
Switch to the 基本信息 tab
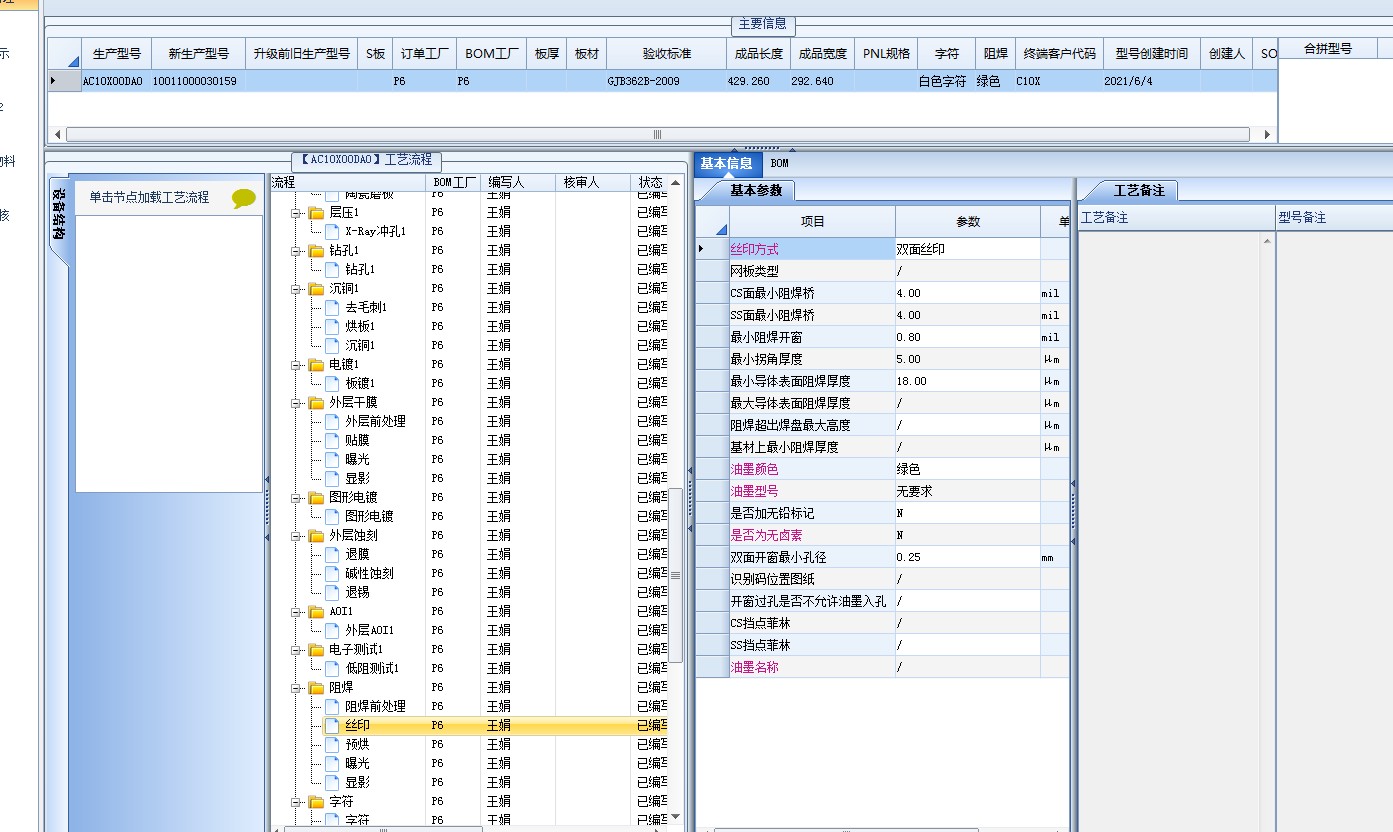[x=726, y=163]
